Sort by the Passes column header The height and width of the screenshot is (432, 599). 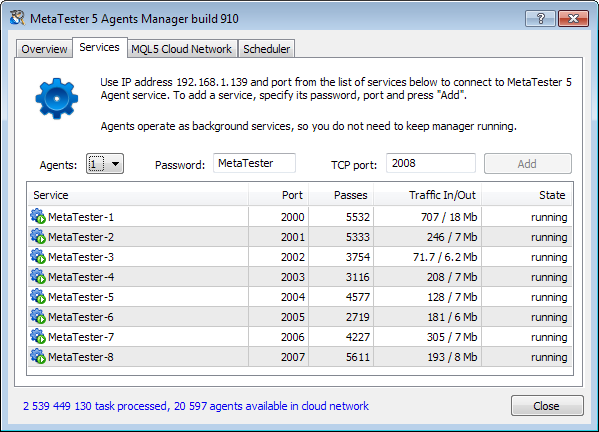(x=341, y=195)
